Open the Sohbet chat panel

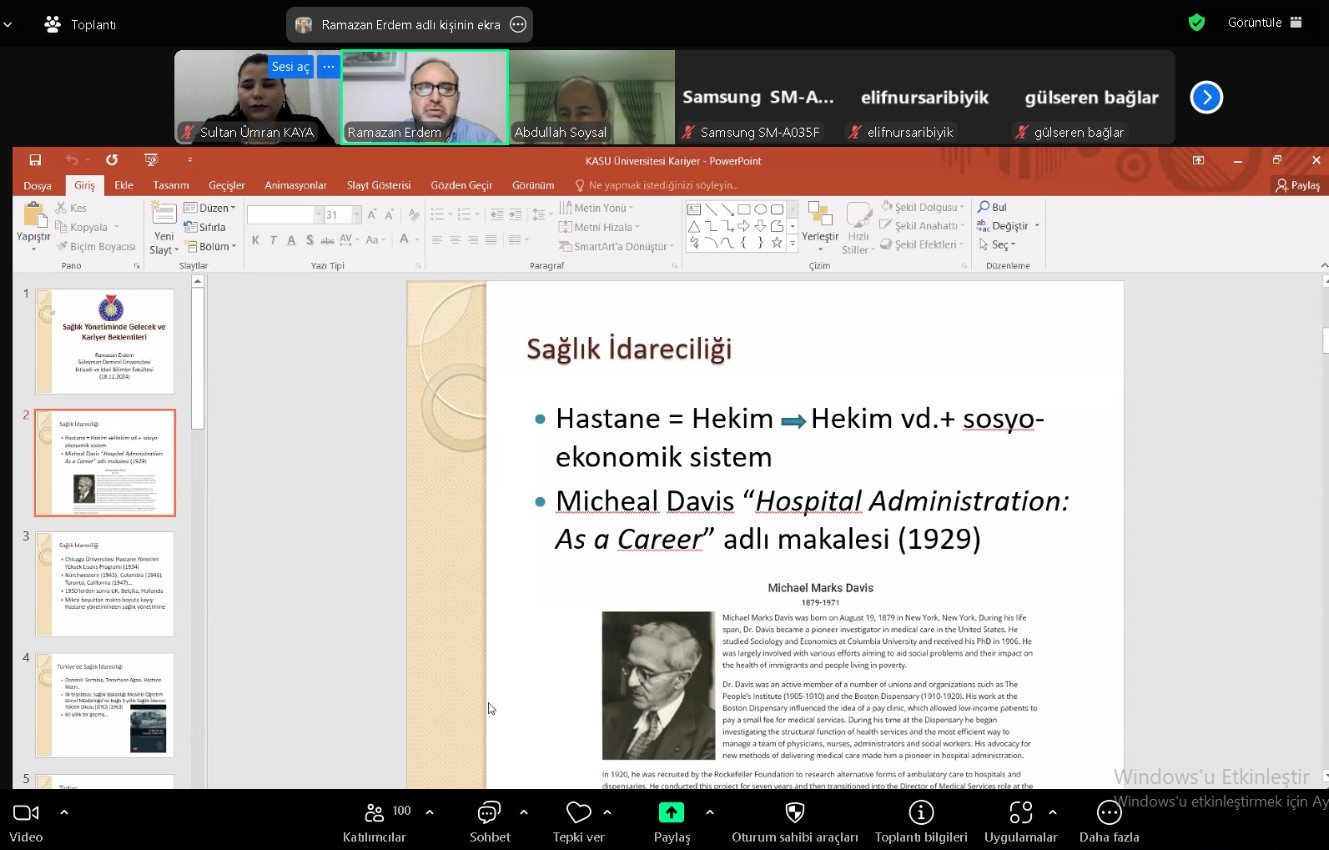(489, 813)
